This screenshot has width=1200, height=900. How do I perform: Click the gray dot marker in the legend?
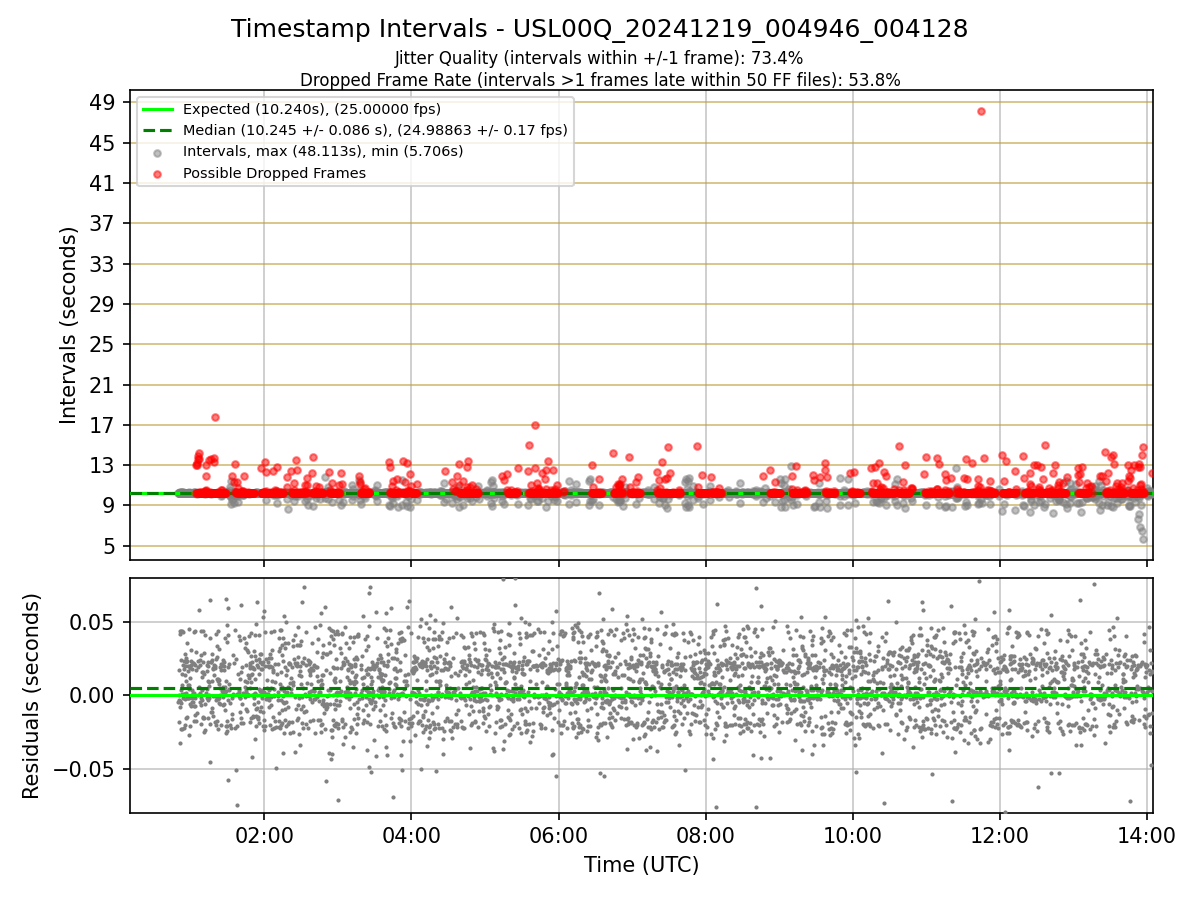(159, 152)
